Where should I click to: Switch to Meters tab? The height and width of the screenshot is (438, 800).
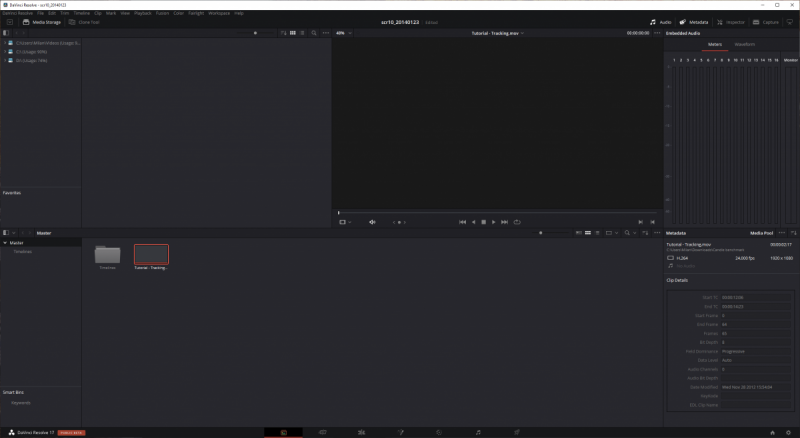point(715,44)
